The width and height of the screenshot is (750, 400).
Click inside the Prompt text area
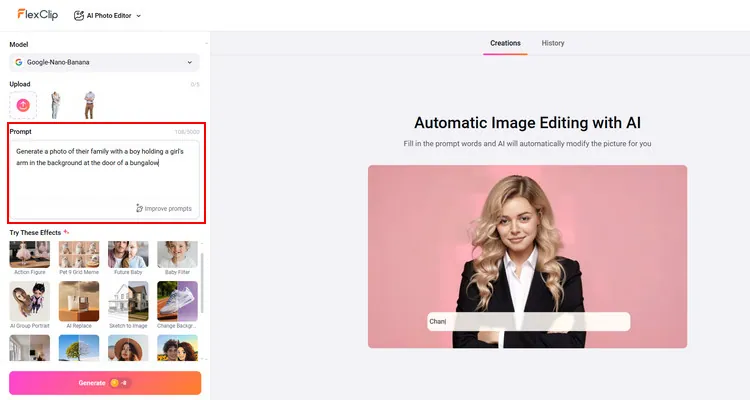point(104,175)
